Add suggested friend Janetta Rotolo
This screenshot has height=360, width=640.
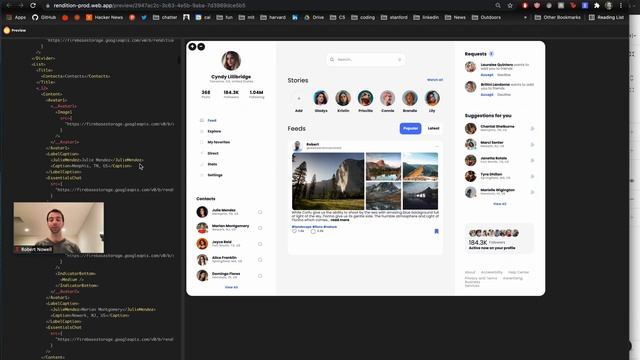[532, 160]
